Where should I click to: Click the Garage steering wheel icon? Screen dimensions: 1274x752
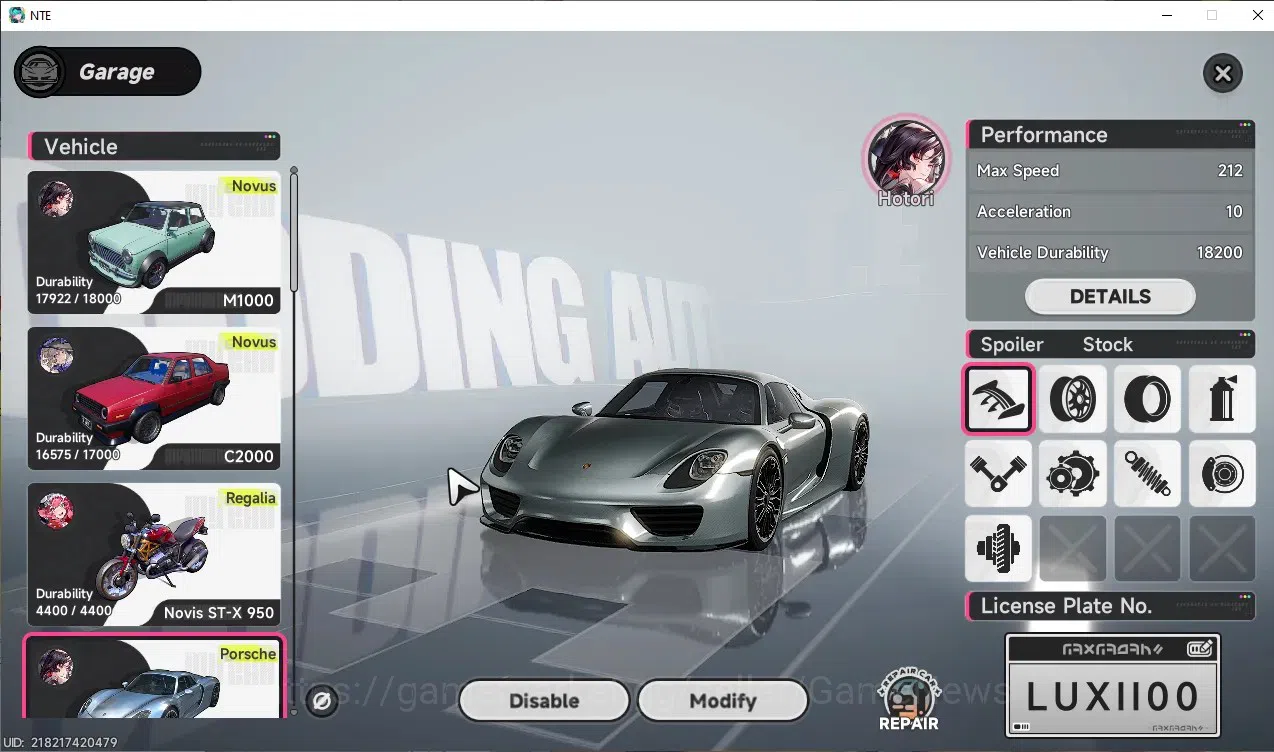coord(40,72)
